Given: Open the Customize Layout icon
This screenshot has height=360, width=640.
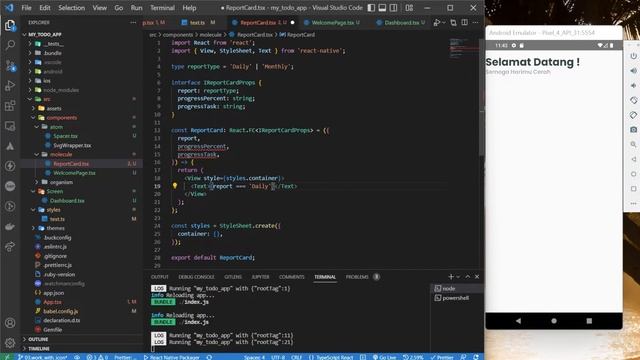Looking at the screenshot, I should [409, 8].
